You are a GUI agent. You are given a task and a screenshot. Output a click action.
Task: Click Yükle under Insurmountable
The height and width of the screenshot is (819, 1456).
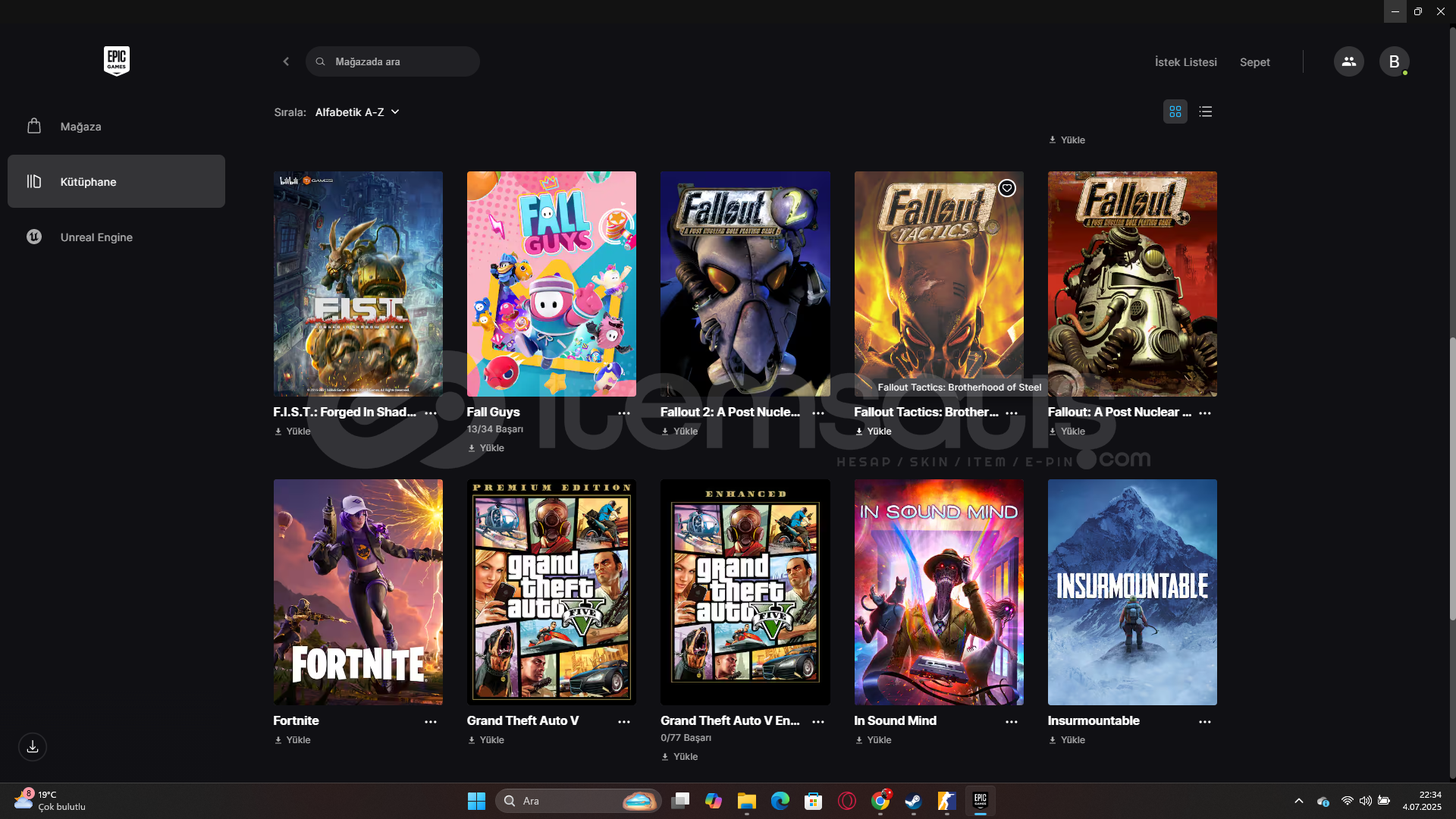1066,740
